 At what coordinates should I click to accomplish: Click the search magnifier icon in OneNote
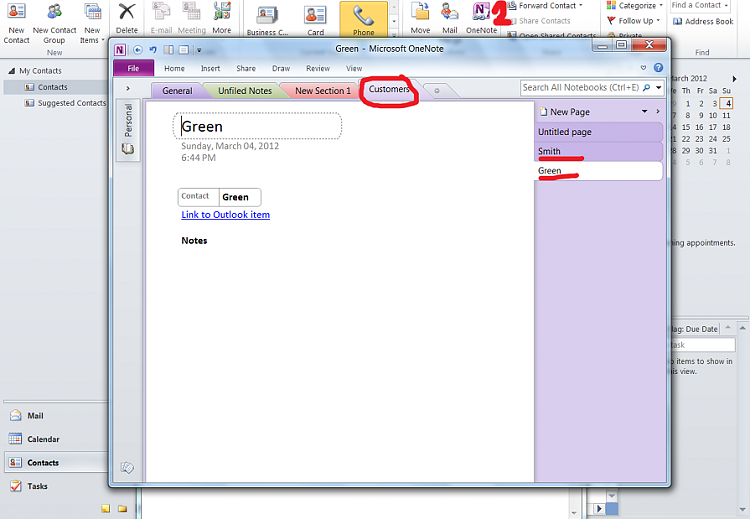646,88
